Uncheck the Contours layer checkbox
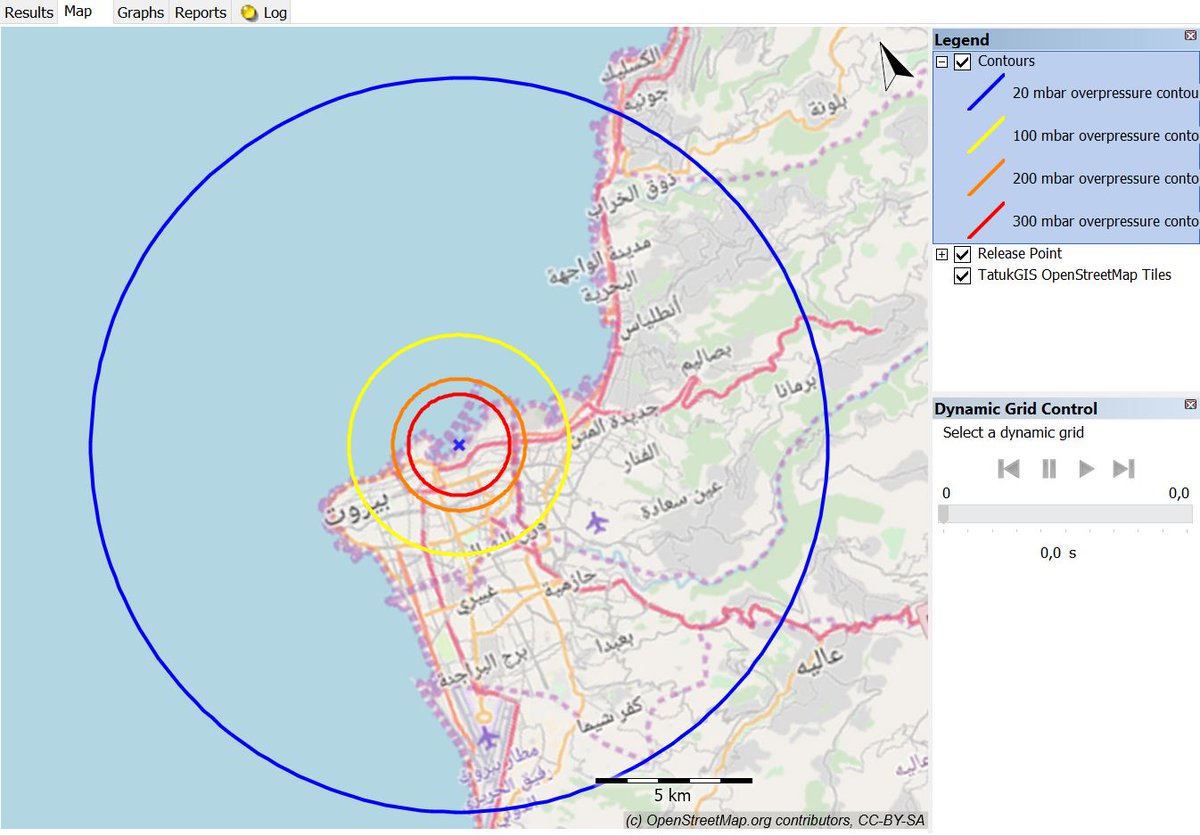Image resolution: width=1200 pixels, height=836 pixels. [963, 62]
